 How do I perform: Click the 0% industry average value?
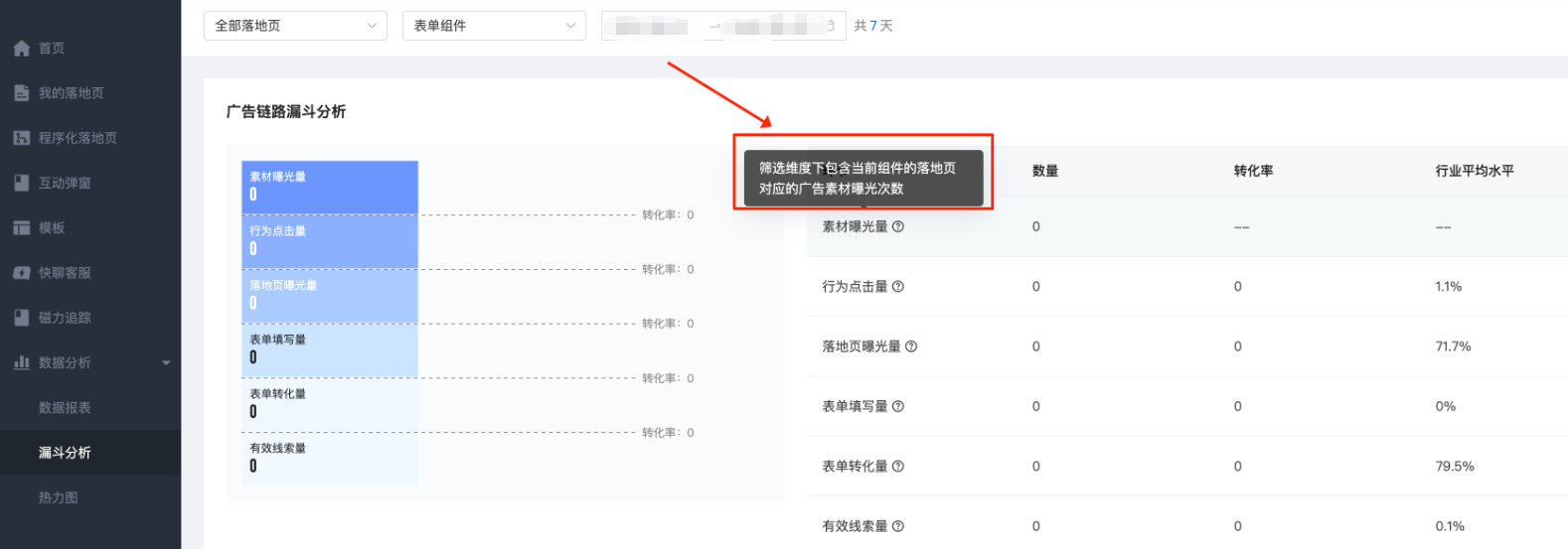coord(1446,406)
